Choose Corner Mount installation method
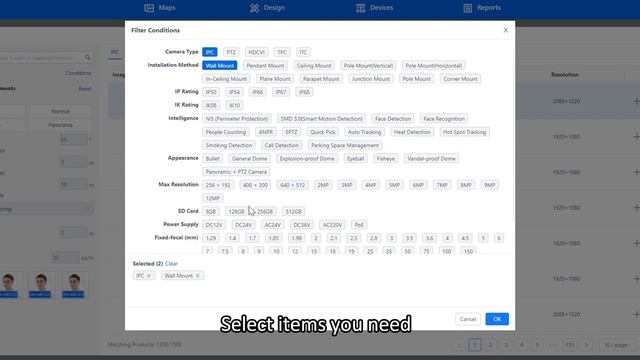Image resolution: width=640 pixels, height=360 pixels. coord(460,79)
